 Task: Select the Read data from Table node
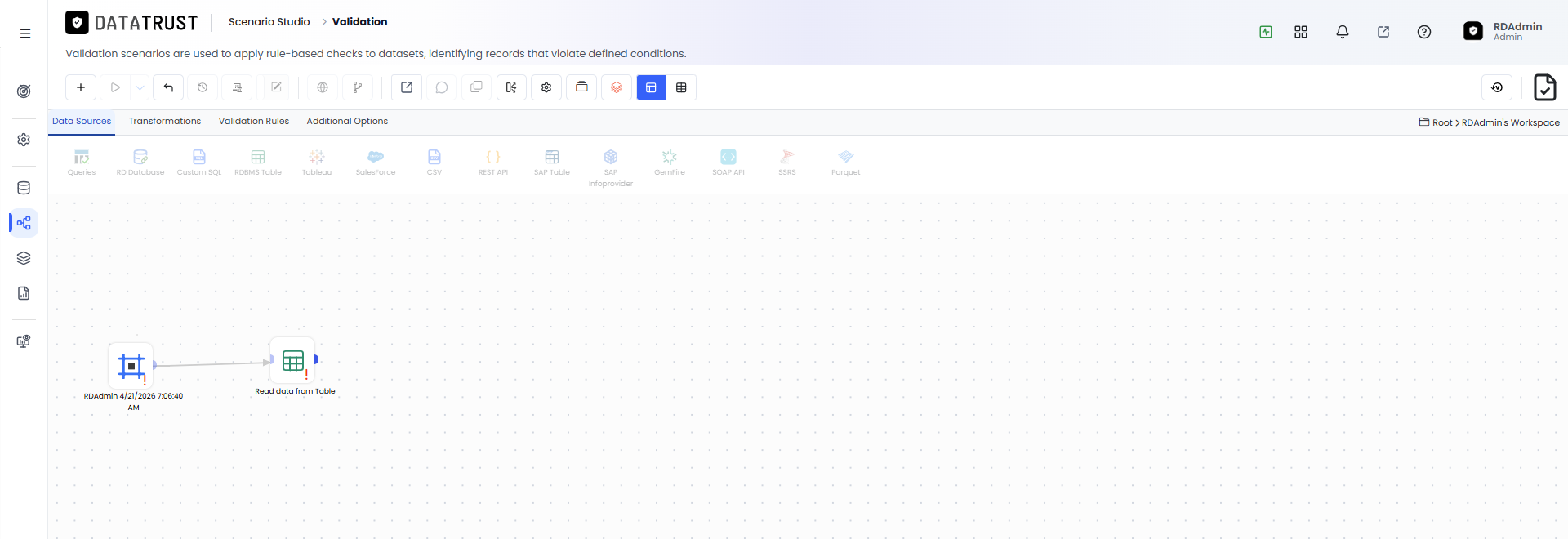point(293,360)
